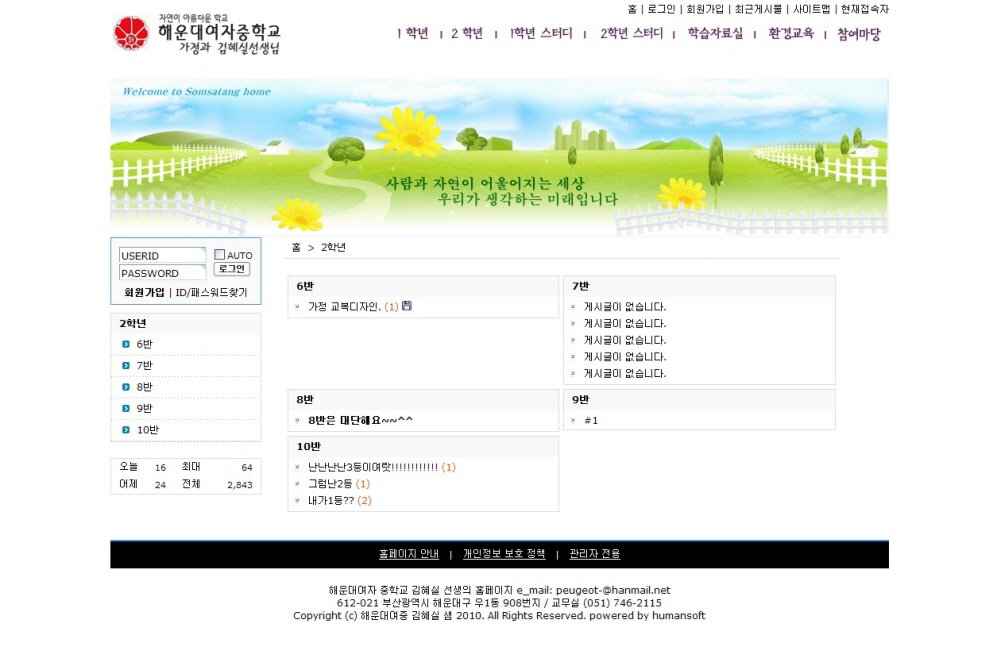Image resolution: width=1000 pixels, height=652 pixels.
Task: Open the 1학년 menu
Action: [412, 34]
